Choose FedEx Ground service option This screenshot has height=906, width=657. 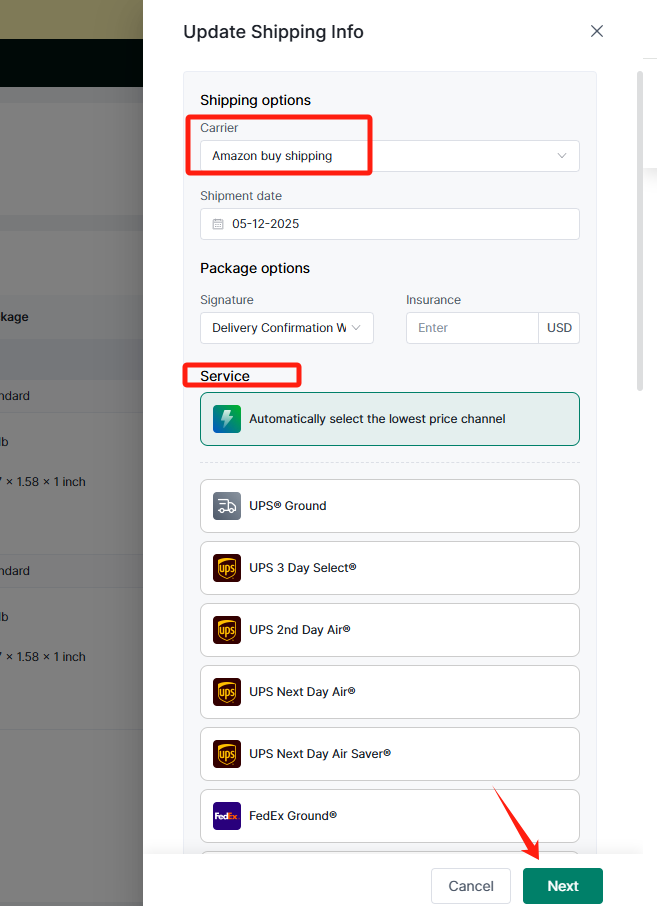pos(389,816)
